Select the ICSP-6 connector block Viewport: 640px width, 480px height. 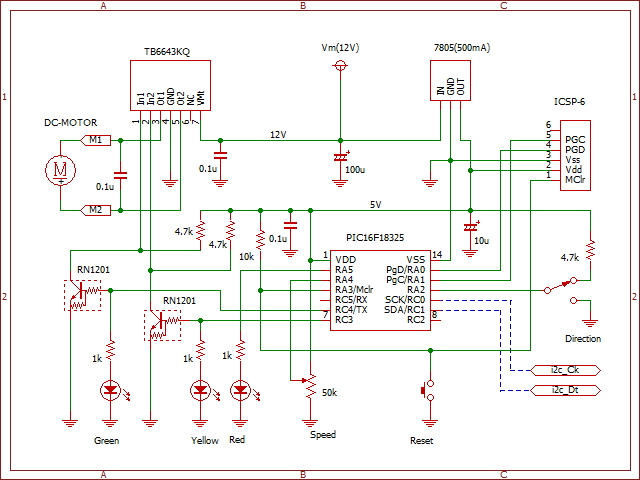pos(575,156)
